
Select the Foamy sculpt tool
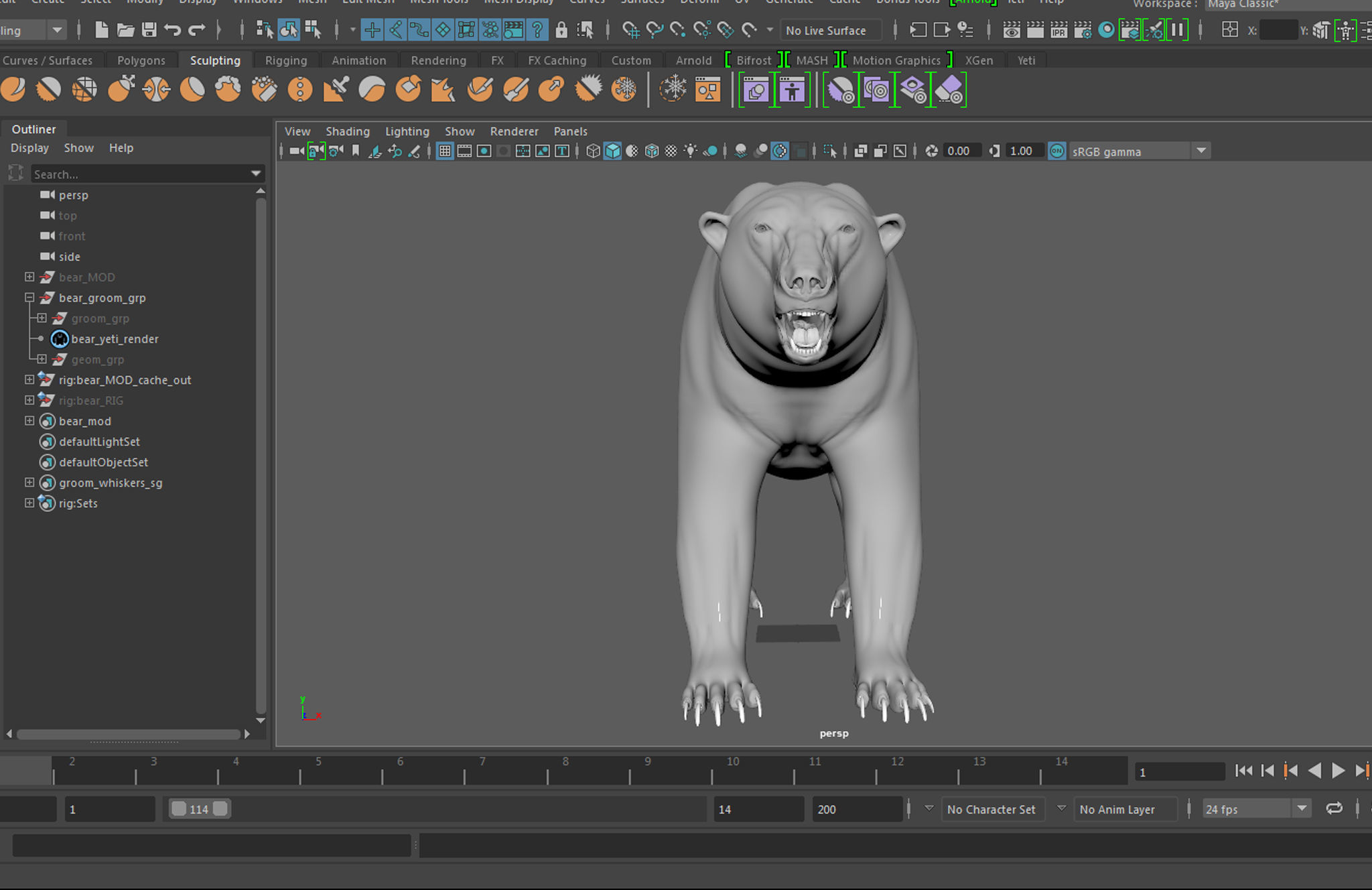(x=228, y=88)
